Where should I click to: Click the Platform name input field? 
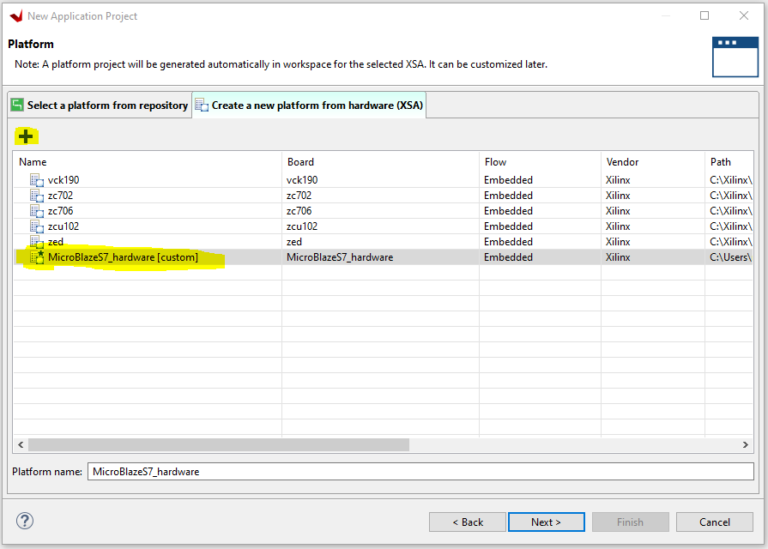tap(420, 472)
